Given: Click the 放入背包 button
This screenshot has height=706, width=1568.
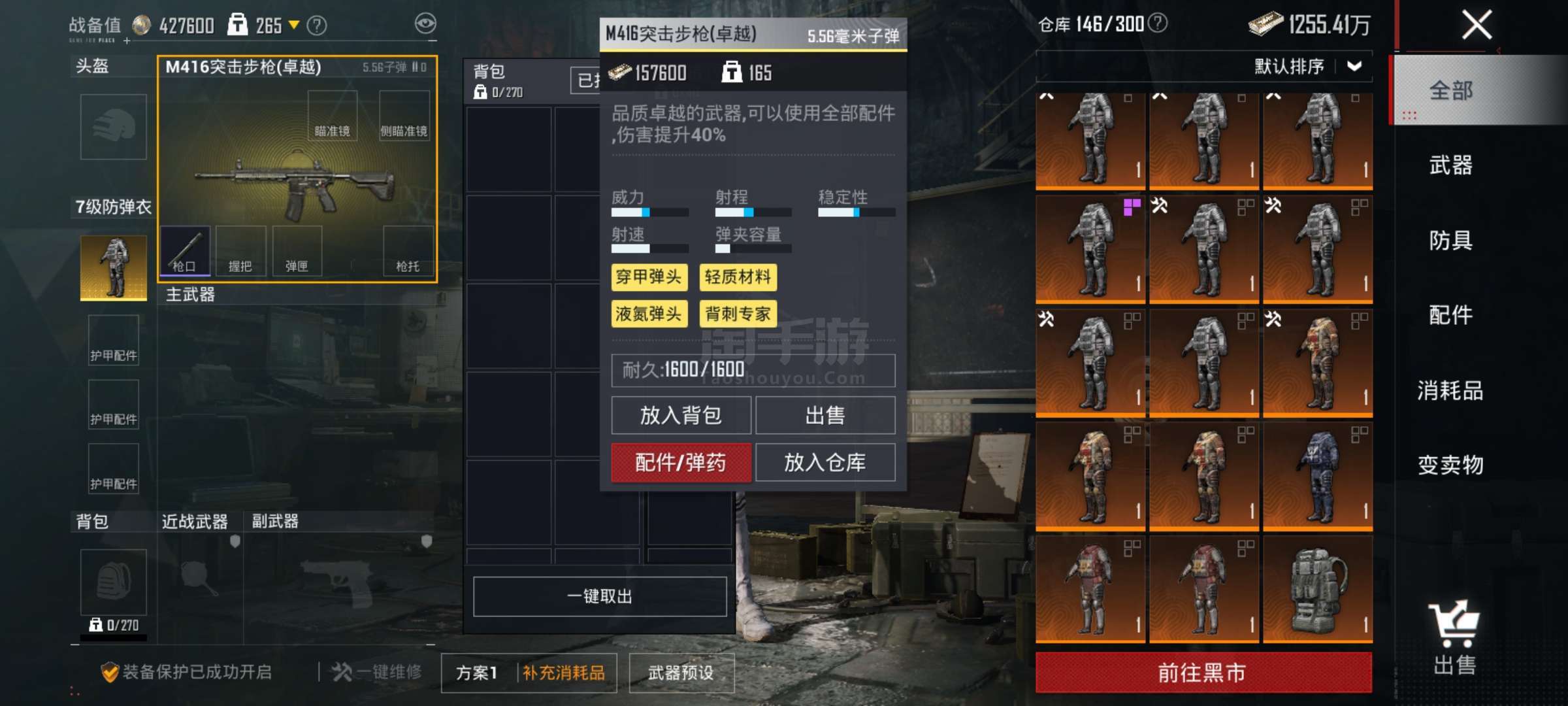Looking at the screenshot, I should point(681,415).
